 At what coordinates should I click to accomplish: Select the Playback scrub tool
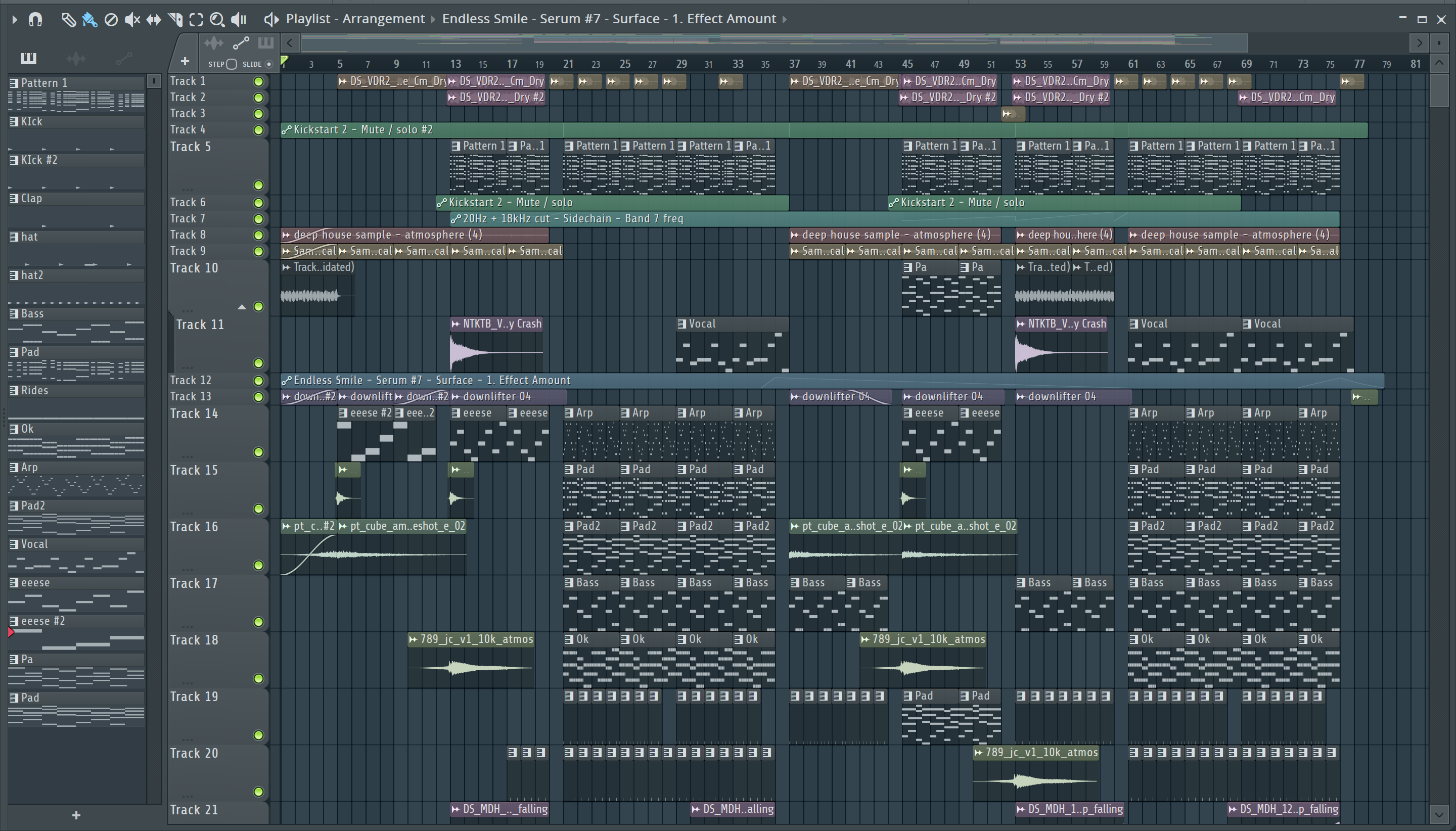pos(239,19)
